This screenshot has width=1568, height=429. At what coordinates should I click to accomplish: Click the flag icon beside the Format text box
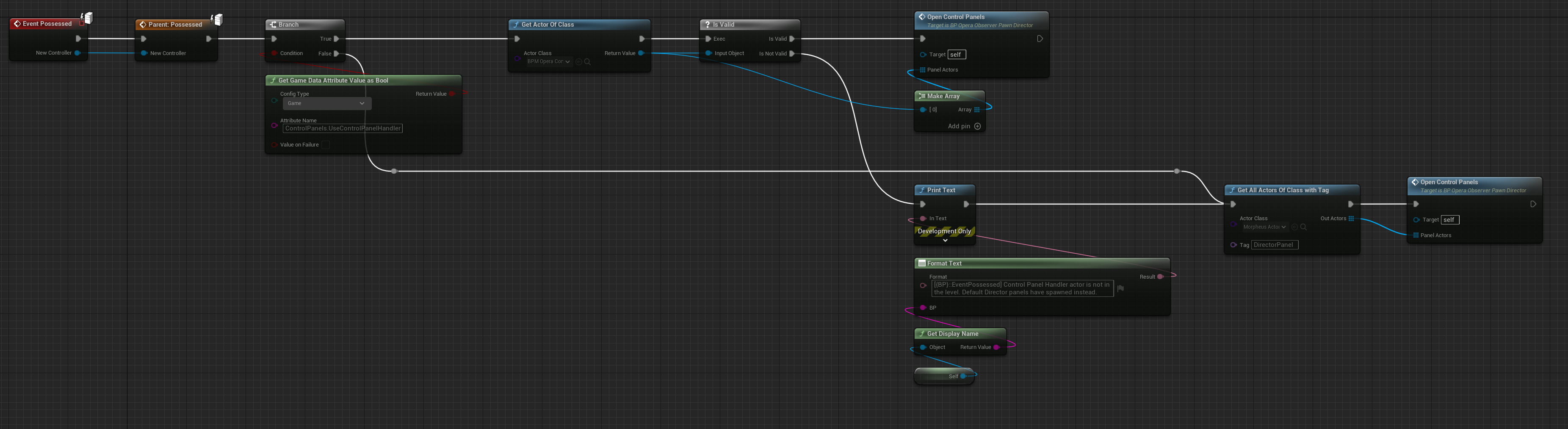click(1120, 288)
